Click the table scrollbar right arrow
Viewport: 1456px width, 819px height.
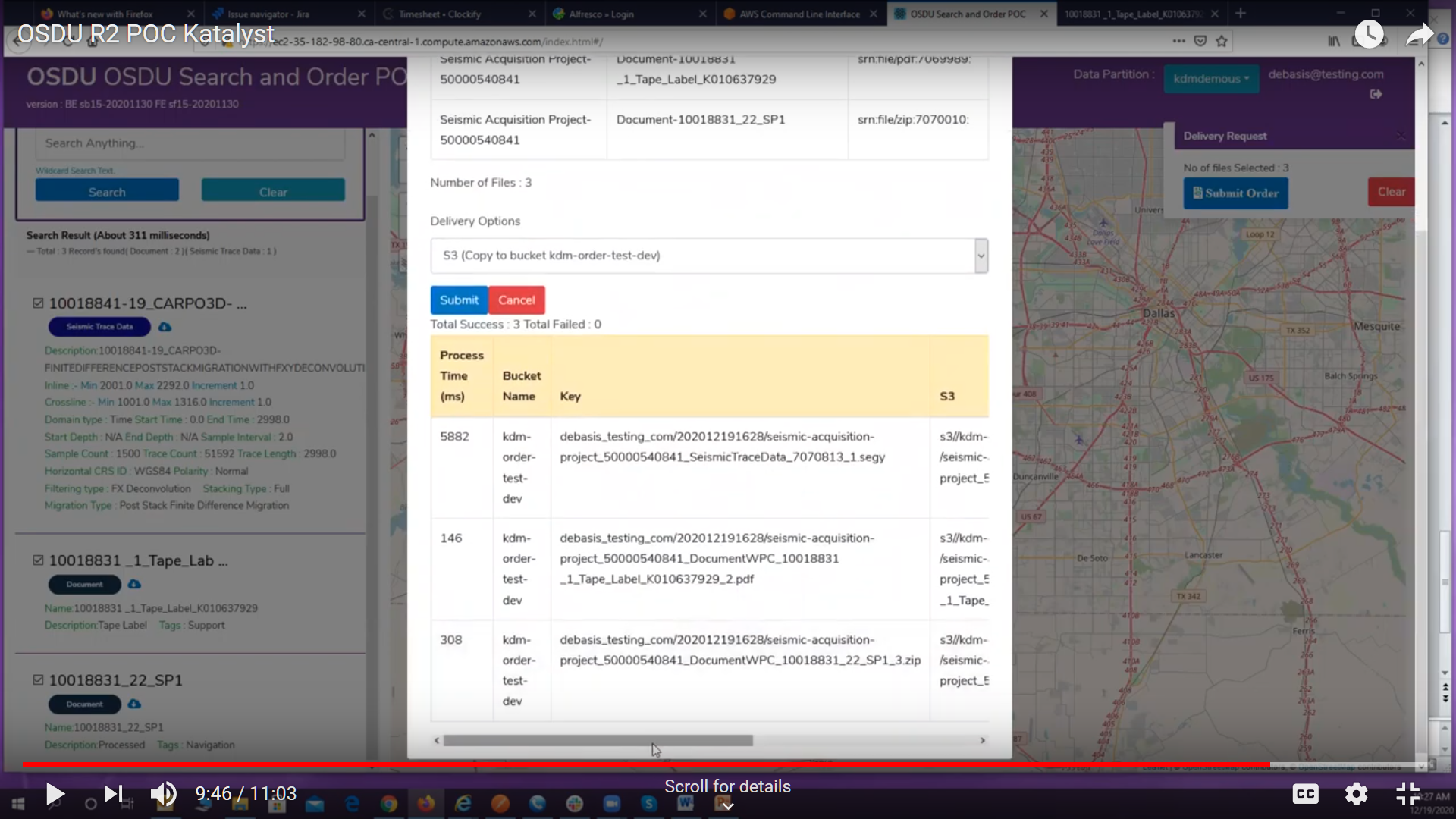(x=982, y=740)
